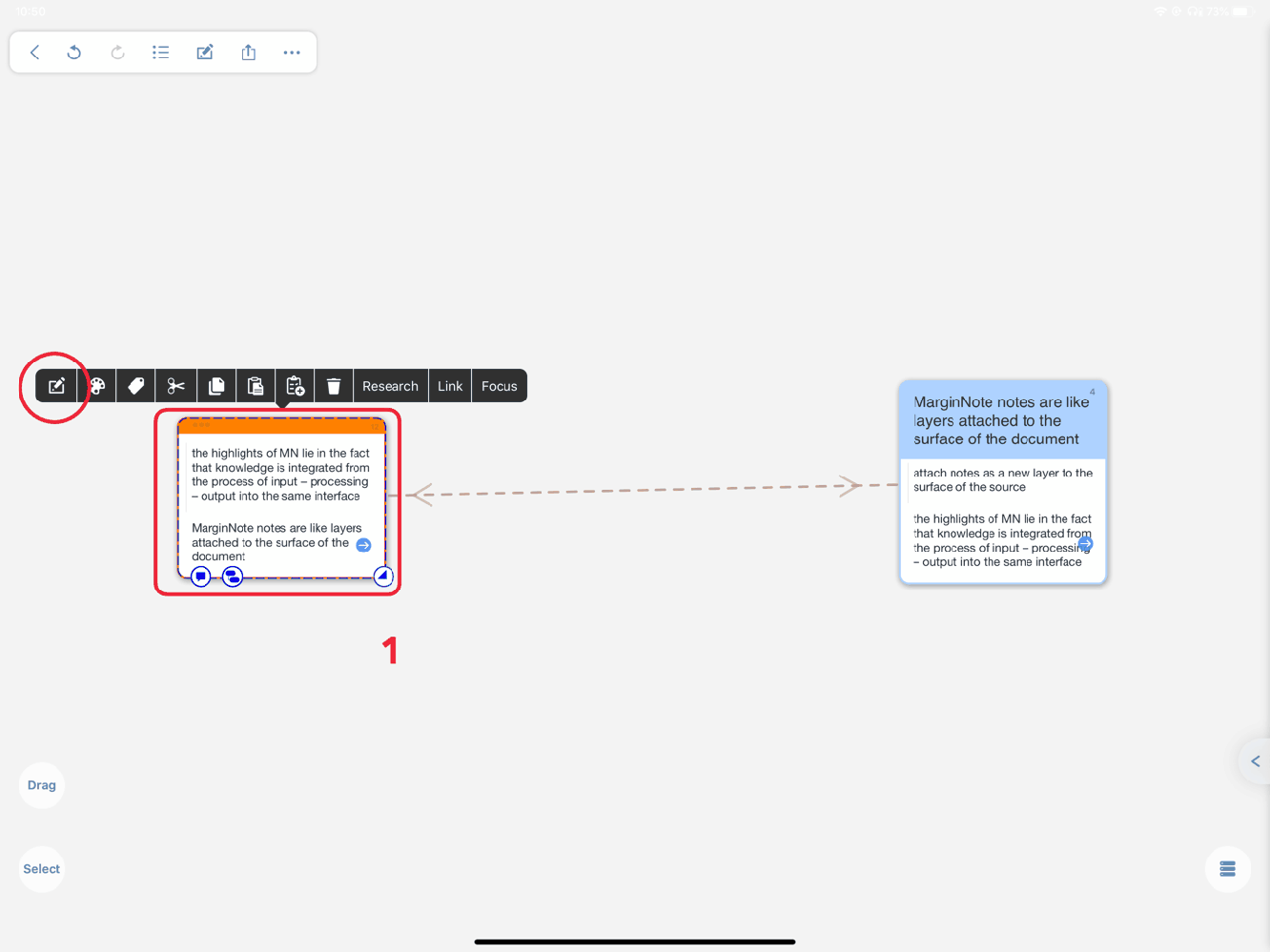
Task: Activate the Drag mode button
Action: [x=42, y=785]
